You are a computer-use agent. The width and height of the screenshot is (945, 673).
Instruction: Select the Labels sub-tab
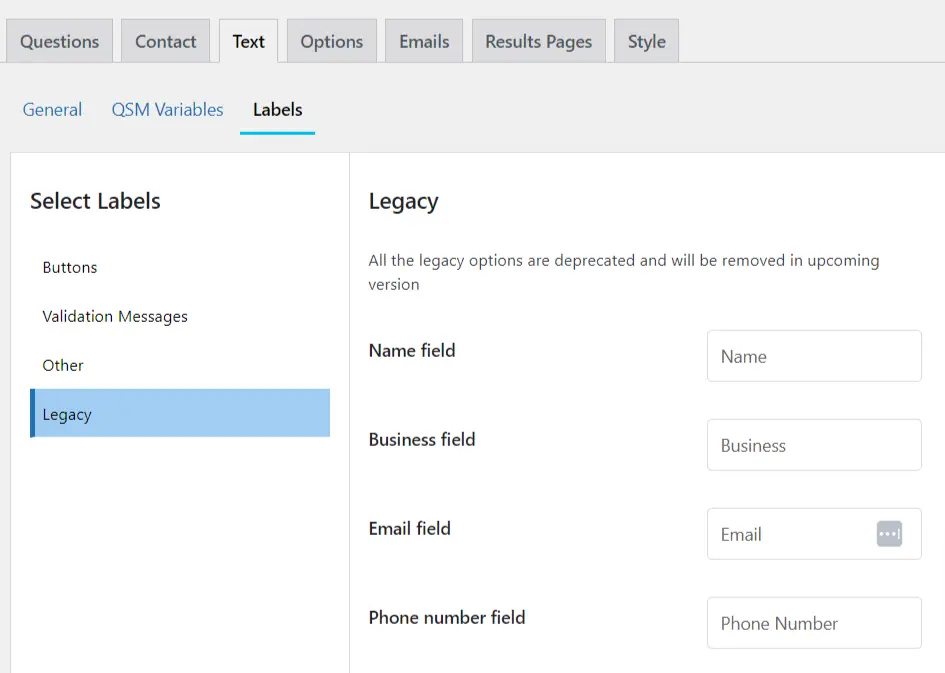(x=277, y=110)
